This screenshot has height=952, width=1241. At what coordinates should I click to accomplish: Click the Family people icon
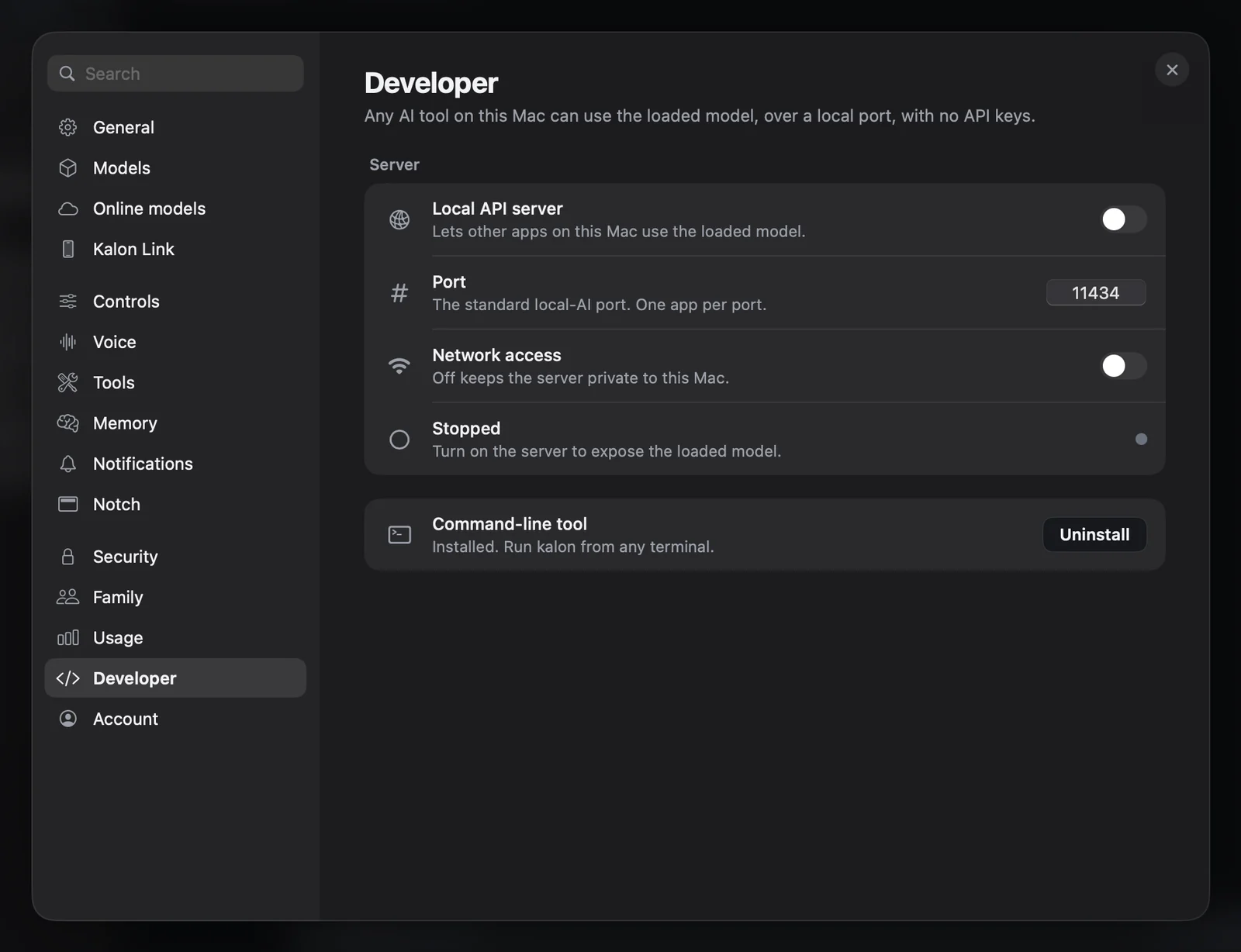(x=68, y=597)
